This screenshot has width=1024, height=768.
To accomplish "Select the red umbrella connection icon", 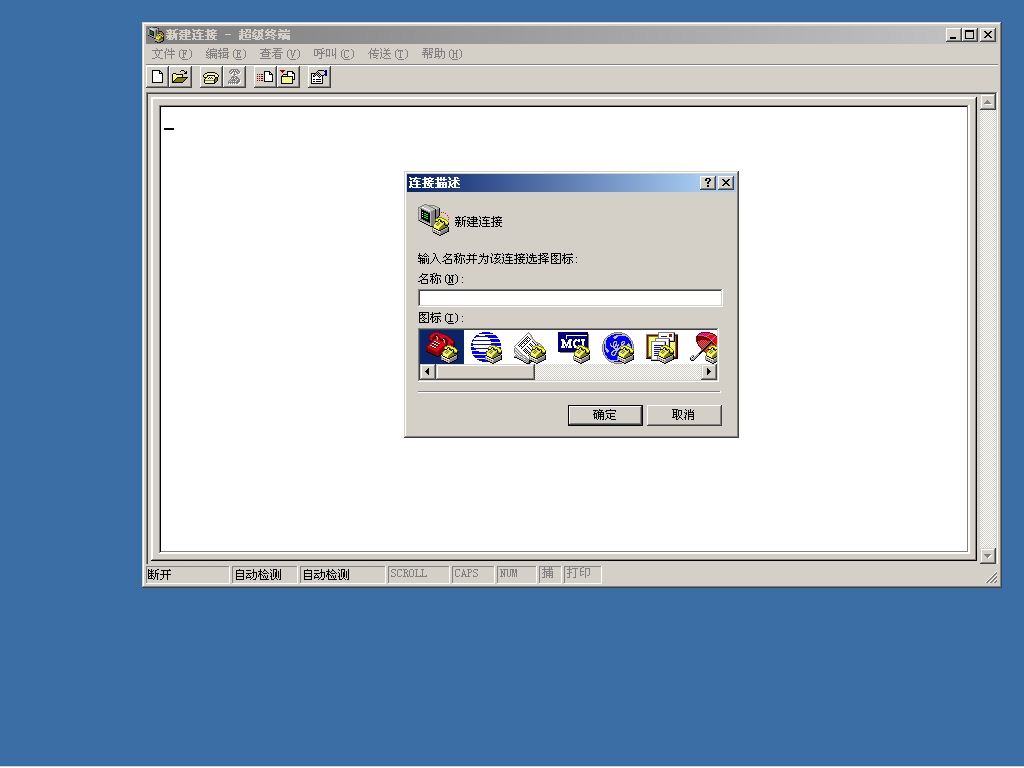I will pyautogui.click(x=704, y=347).
